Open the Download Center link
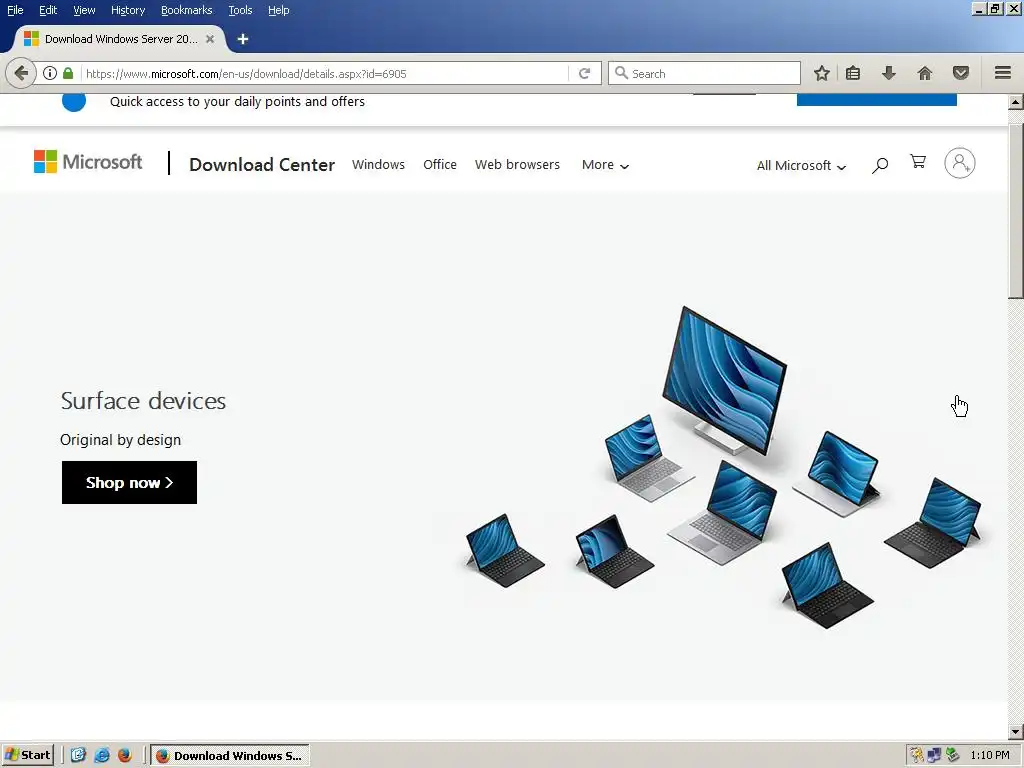The height and width of the screenshot is (768, 1024). point(262,165)
